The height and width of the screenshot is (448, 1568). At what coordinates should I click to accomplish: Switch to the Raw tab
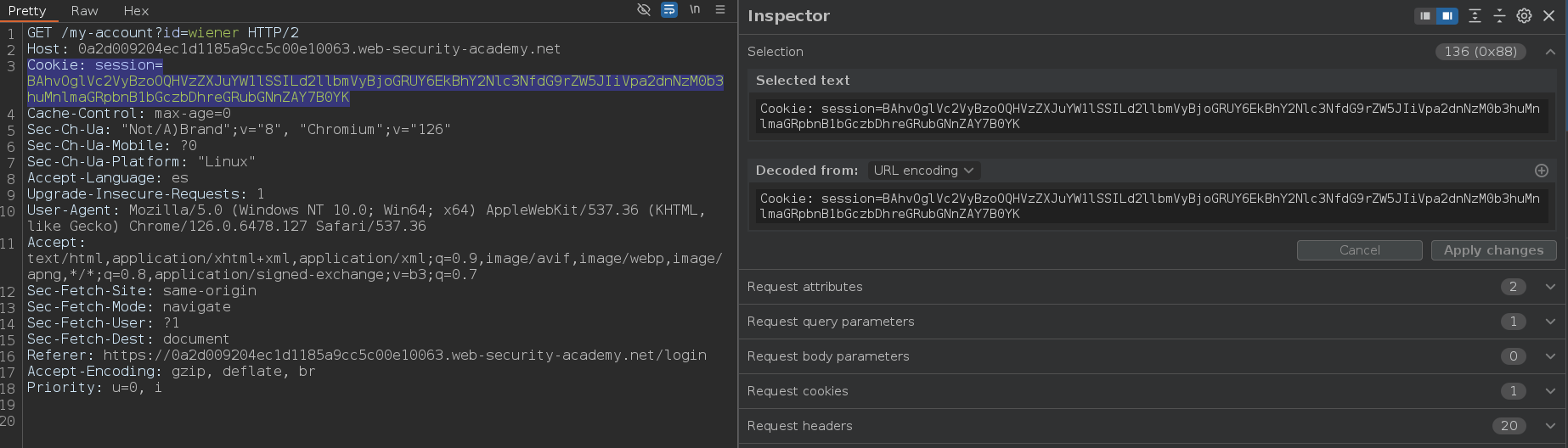(85, 11)
